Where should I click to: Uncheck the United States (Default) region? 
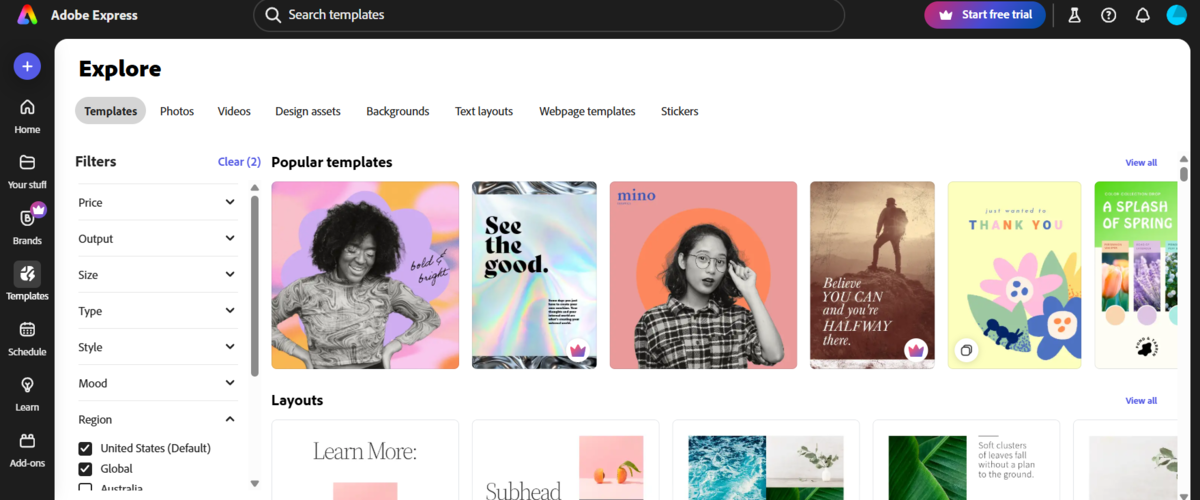click(85, 448)
